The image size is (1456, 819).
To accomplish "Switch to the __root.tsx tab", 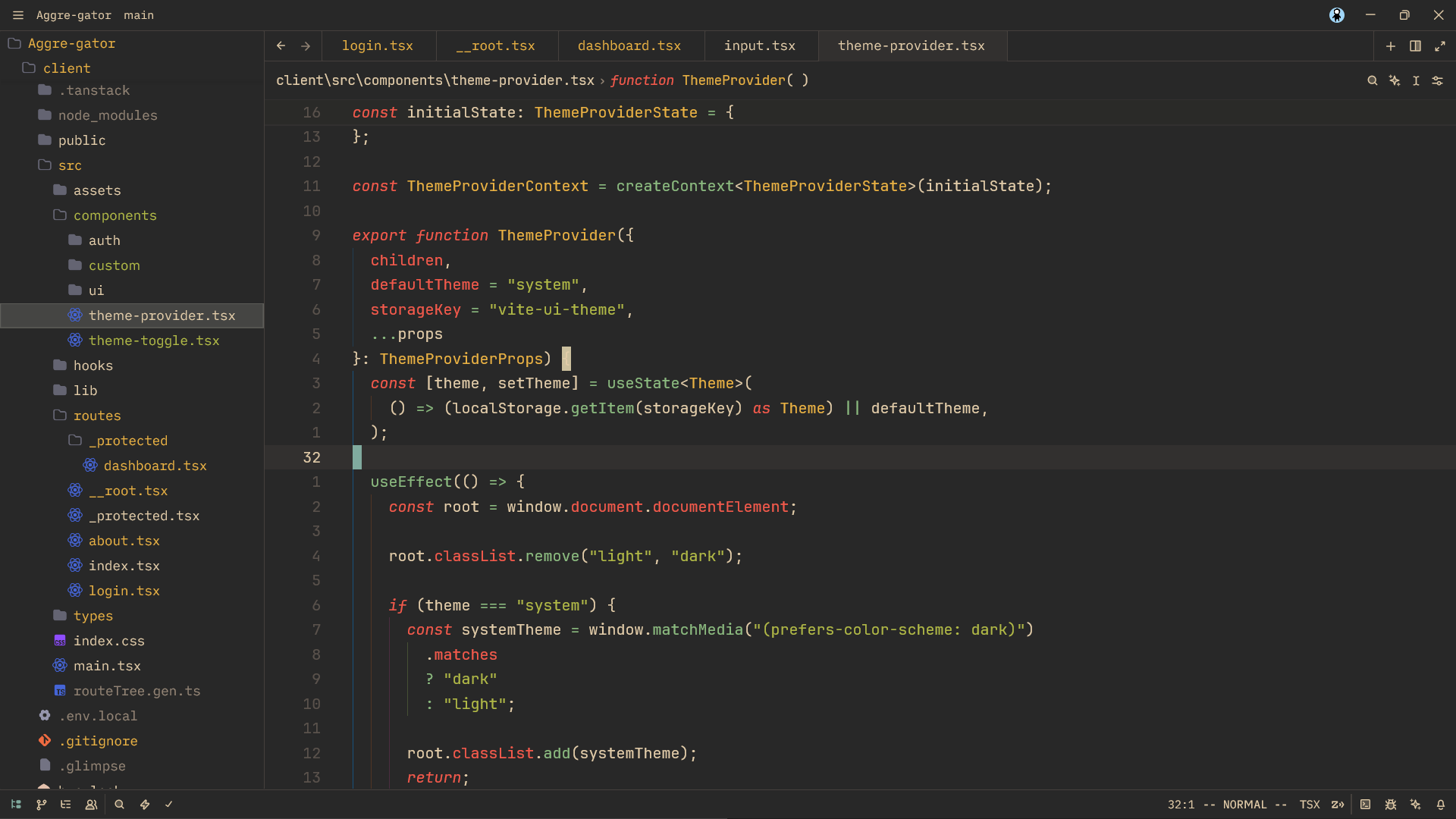I will coord(496,46).
